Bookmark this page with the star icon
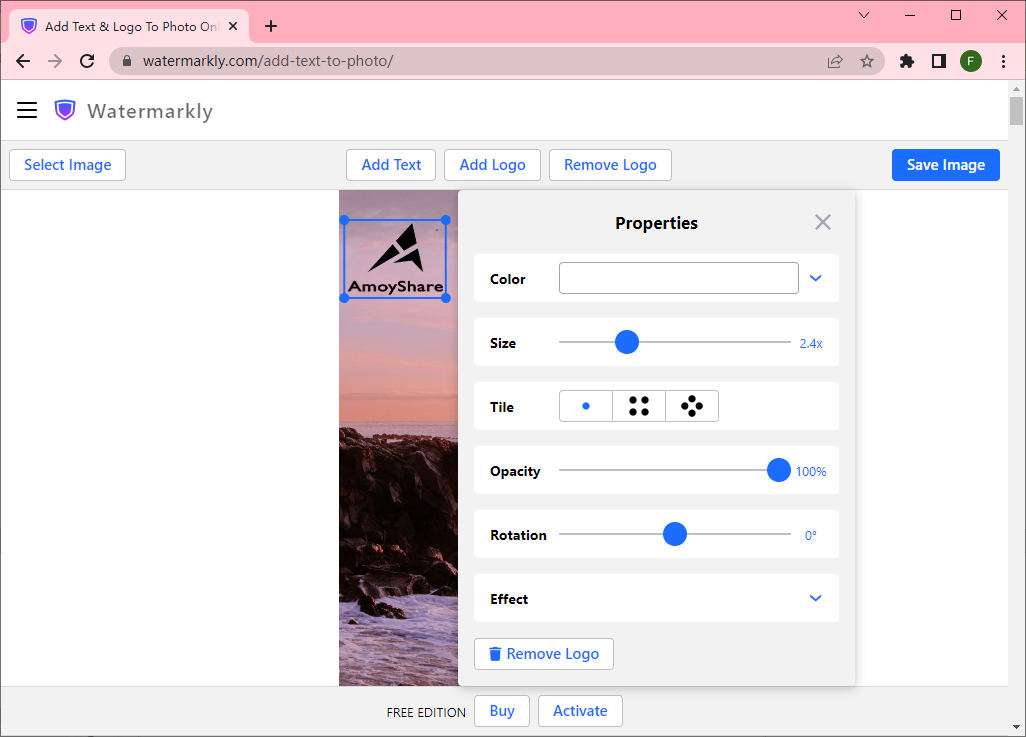Screen dimensions: 1026x737 pyautogui.click(x=867, y=61)
